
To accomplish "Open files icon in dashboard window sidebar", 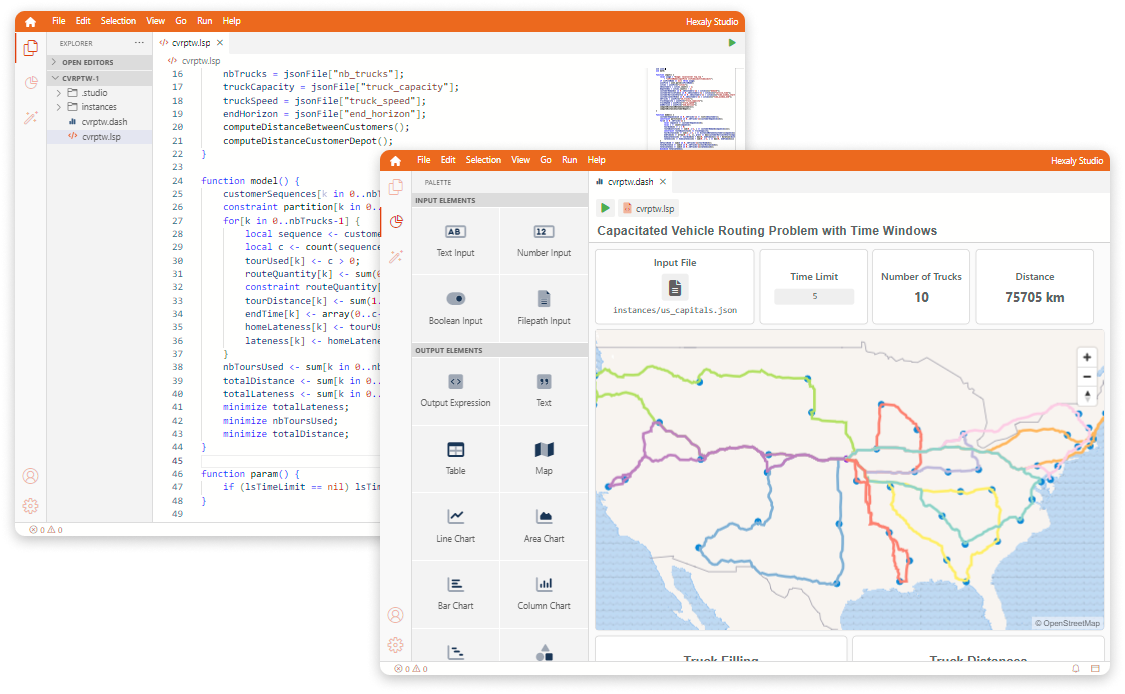I will coord(395,187).
